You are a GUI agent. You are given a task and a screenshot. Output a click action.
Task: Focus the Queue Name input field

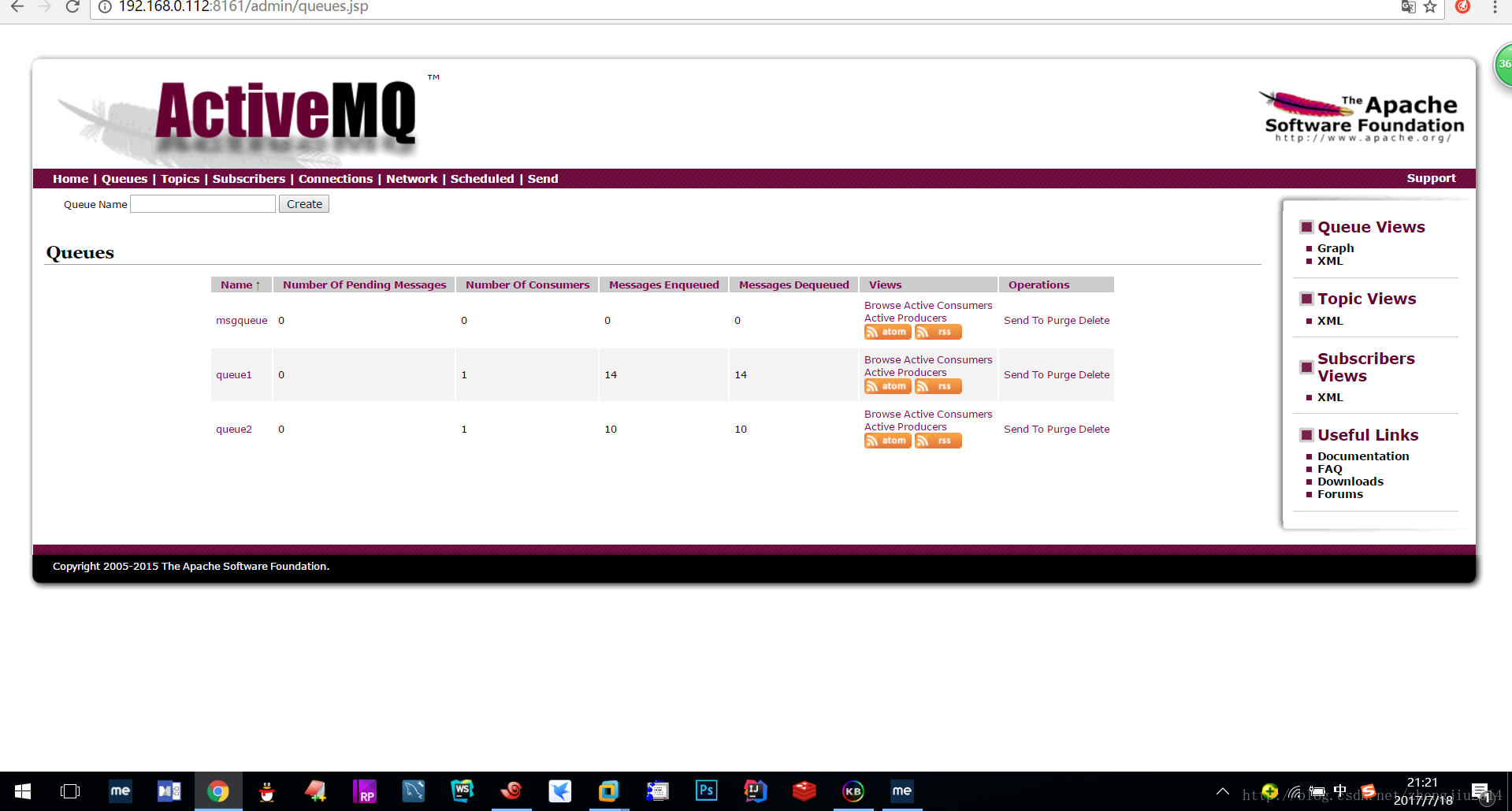pos(202,204)
